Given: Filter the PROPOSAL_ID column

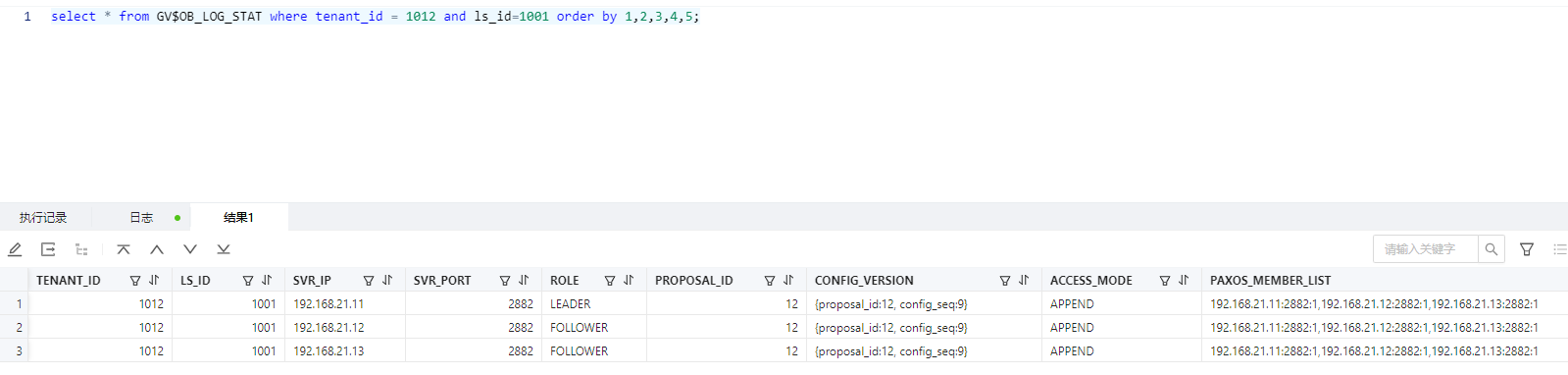Looking at the screenshot, I should pos(770,281).
